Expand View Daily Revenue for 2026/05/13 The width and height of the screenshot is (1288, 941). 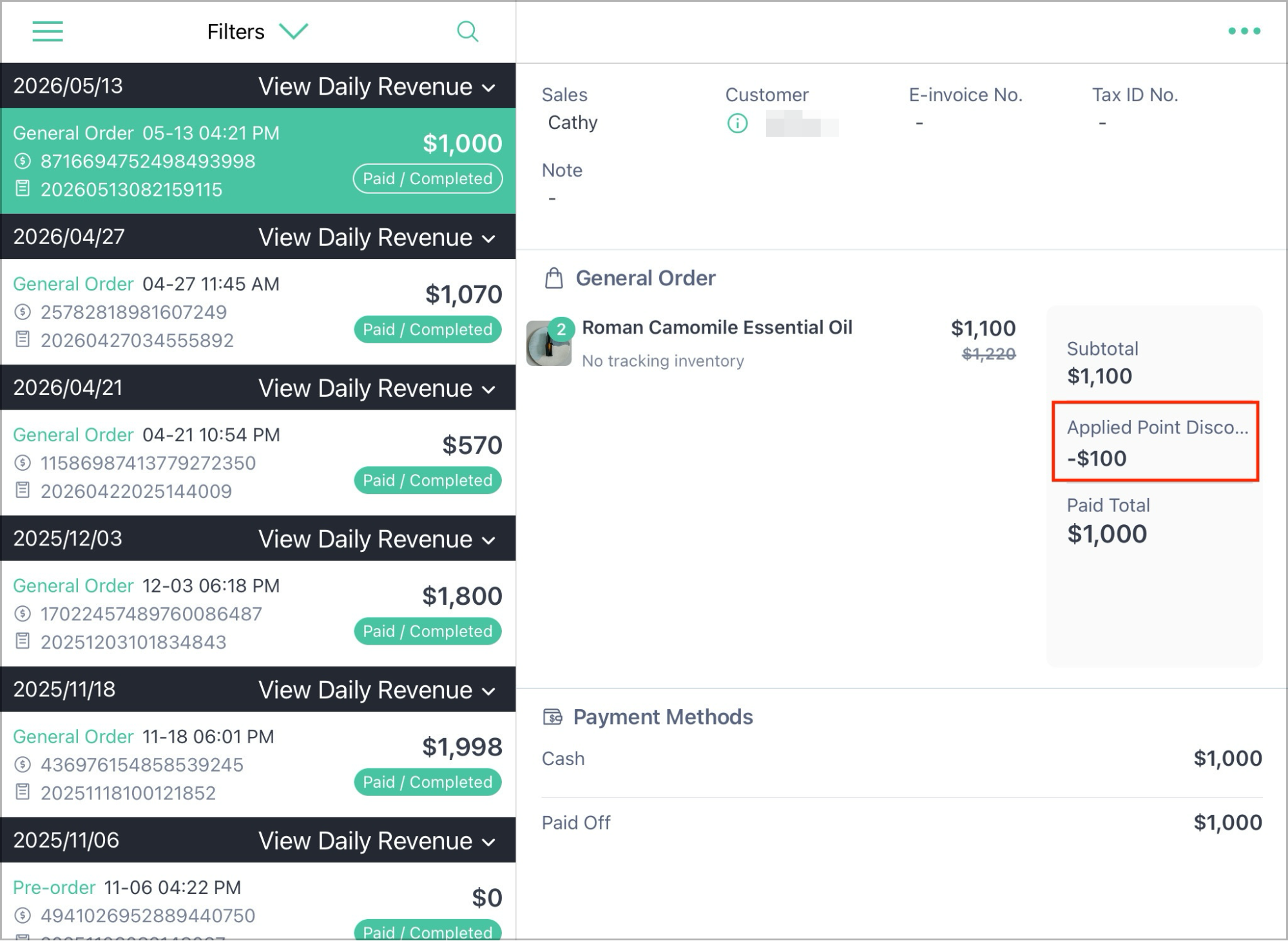[x=377, y=86]
